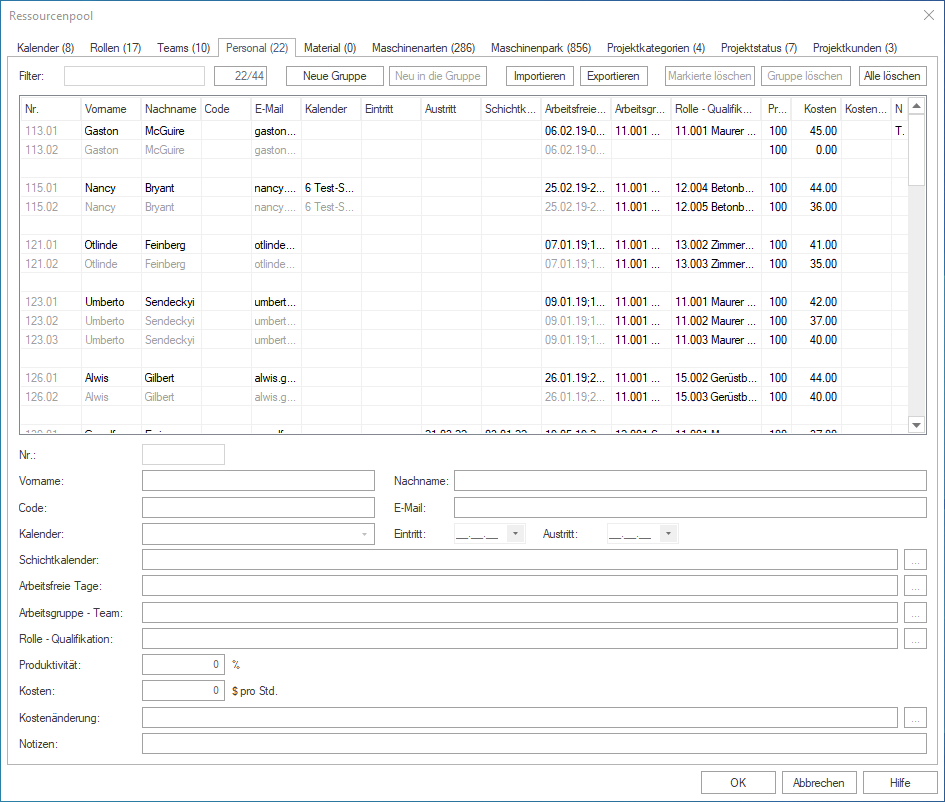
Task: Click Exportieren to export resources
Action: point(613,75)
